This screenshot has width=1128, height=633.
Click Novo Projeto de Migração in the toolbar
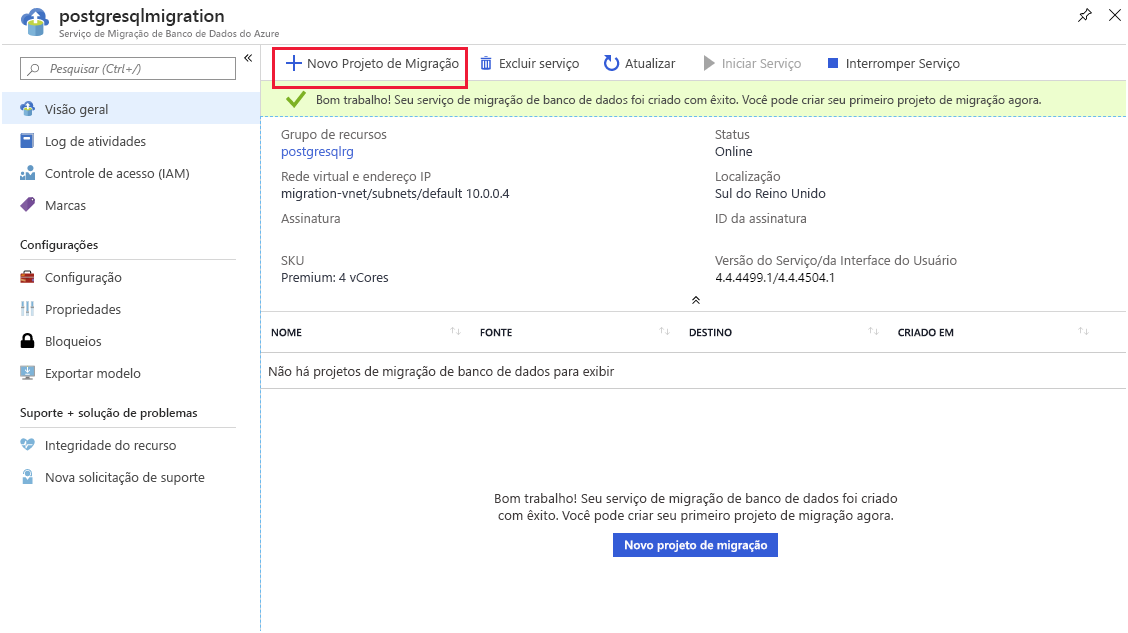coord(369,63)
